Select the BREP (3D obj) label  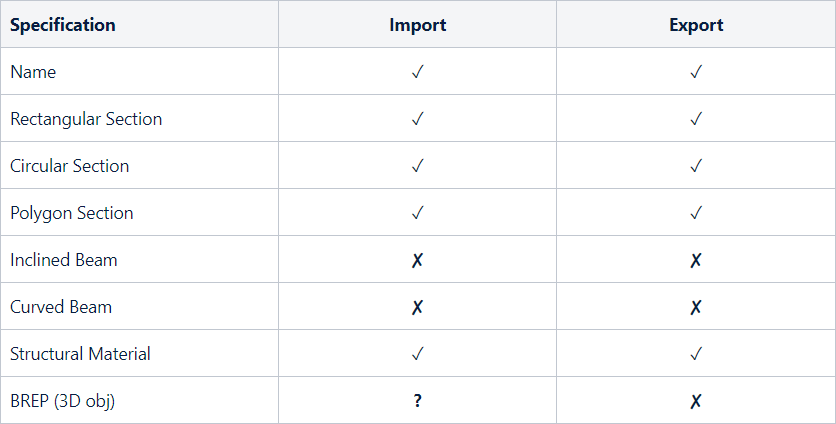[63, 401]
